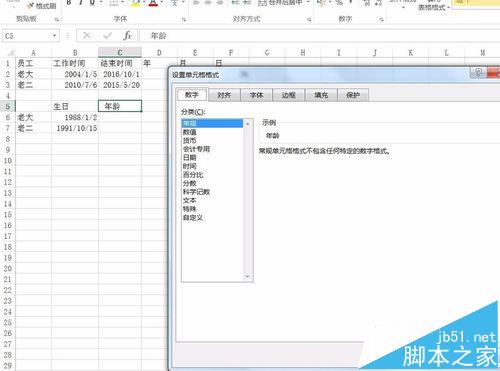Viewport: 500px width, 371px height.
Task: Click the percent style icon
Action: pos(339,3)
